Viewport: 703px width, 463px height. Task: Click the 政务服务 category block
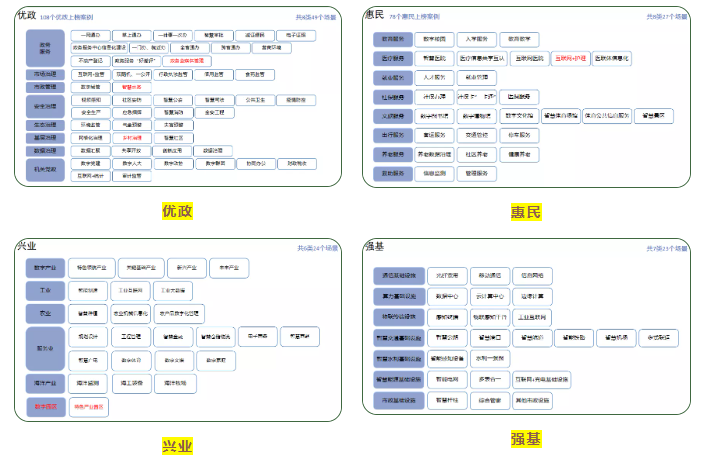click(45, 47)
